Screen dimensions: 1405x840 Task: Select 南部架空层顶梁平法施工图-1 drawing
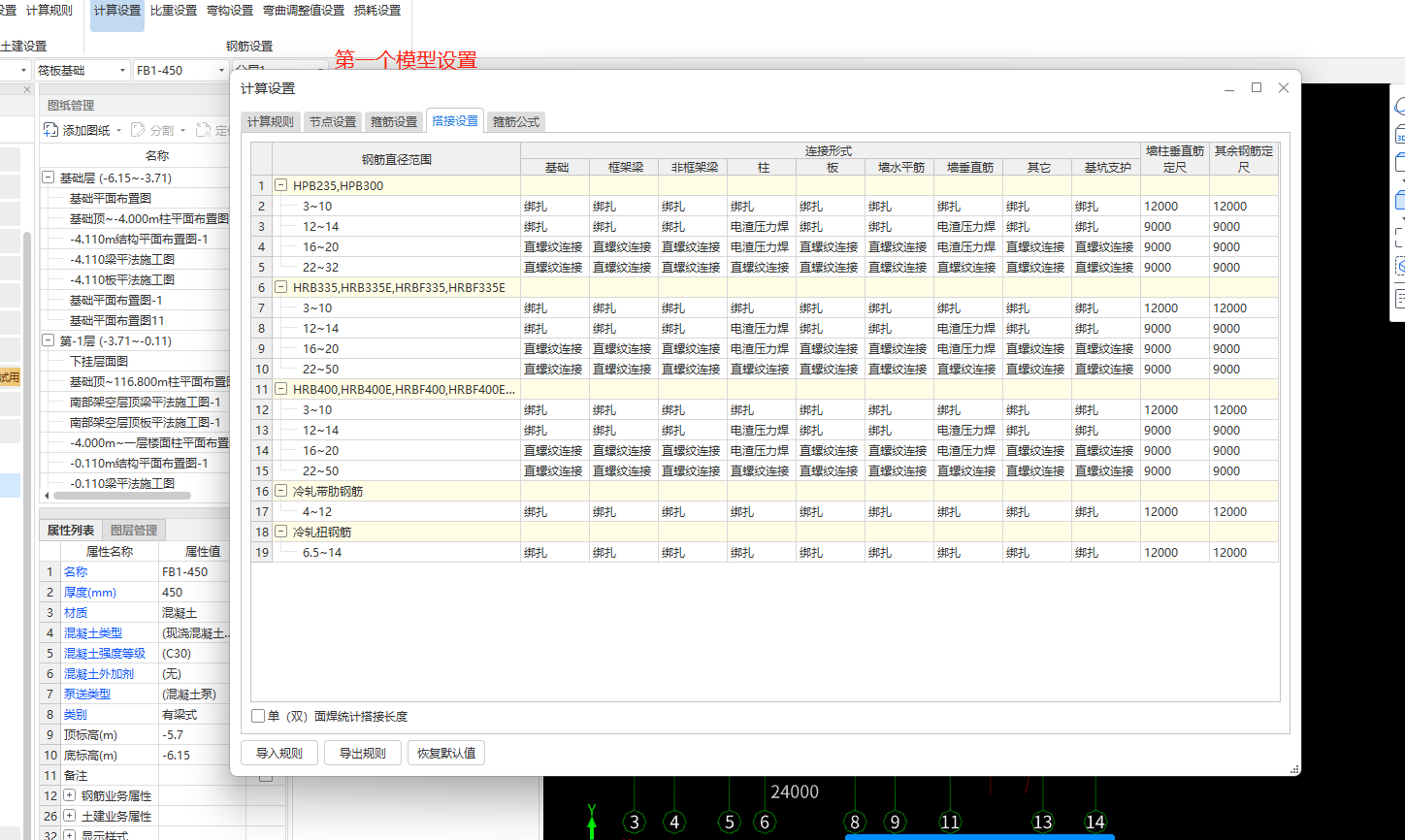pos(146,402)
